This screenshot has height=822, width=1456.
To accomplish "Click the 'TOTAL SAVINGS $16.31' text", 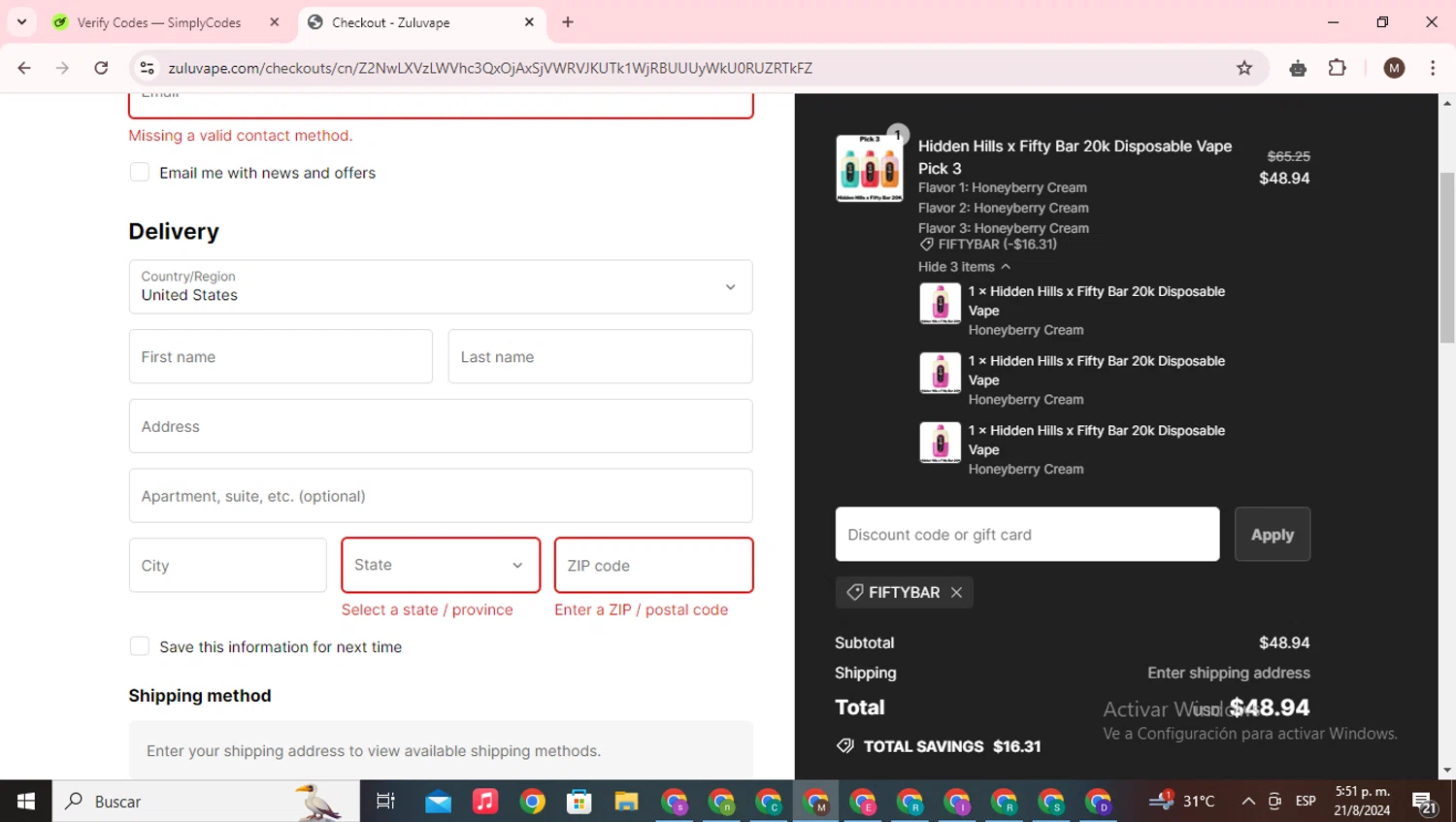I will (x=939, y=746).
